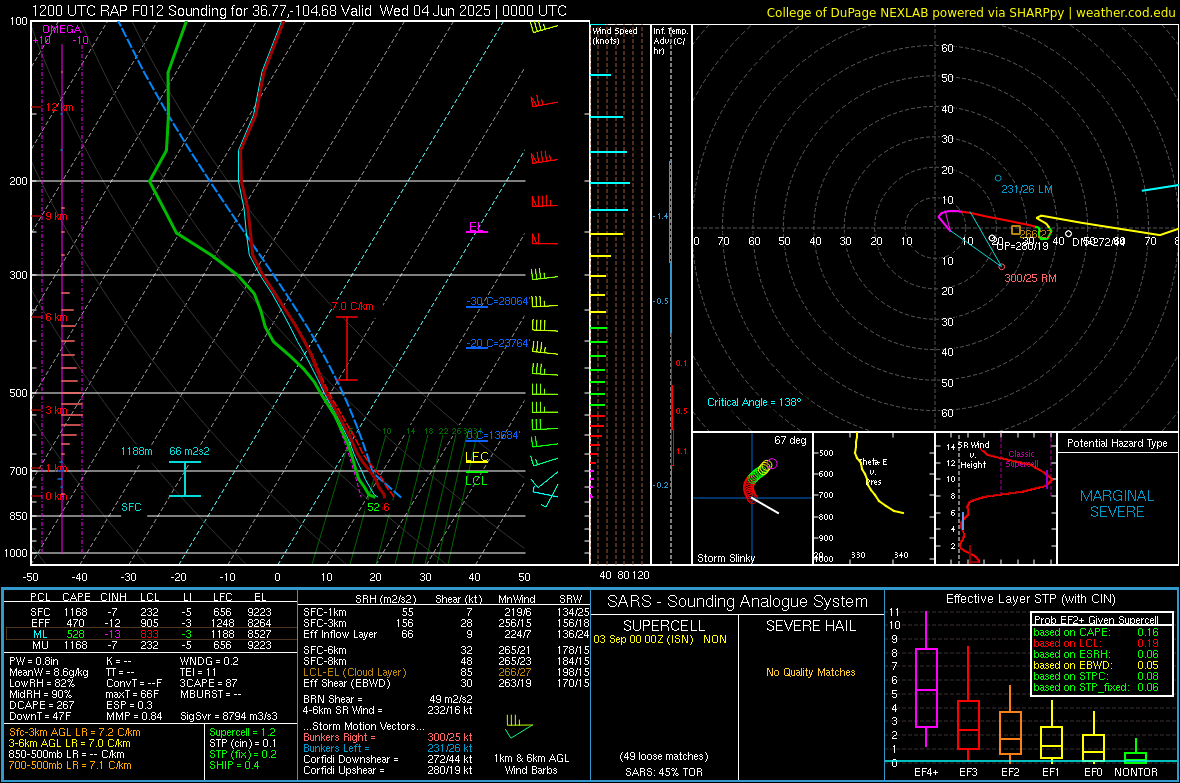Click the SUPERCELL analogue heading
This screenshot has width=1180, height=783.
click(664, 626)
